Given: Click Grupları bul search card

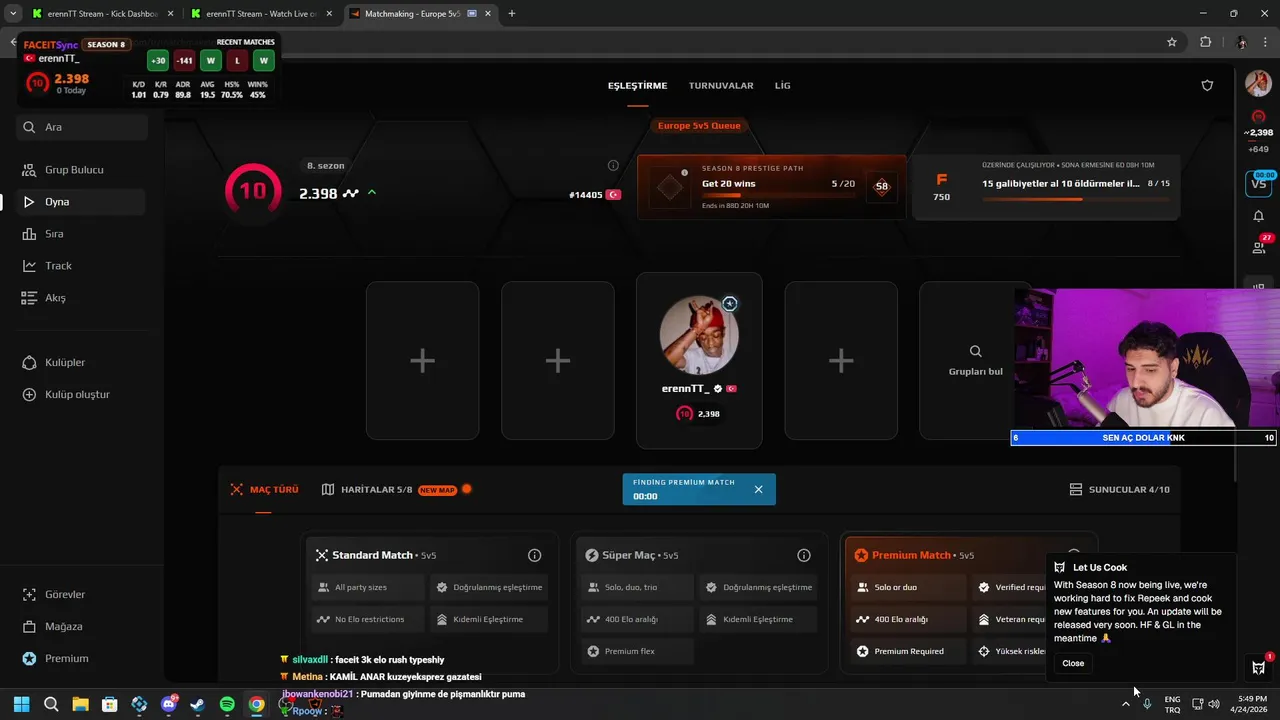Looking at the screenshot, I should [975, 361].
